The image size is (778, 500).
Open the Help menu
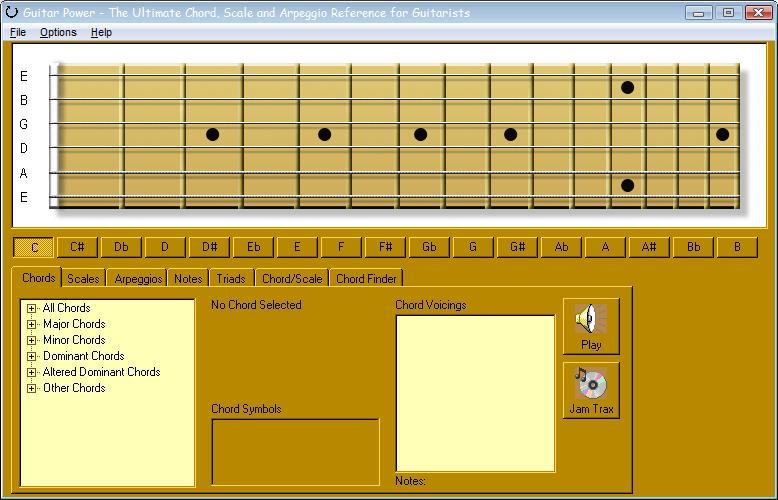coord(101,32)
